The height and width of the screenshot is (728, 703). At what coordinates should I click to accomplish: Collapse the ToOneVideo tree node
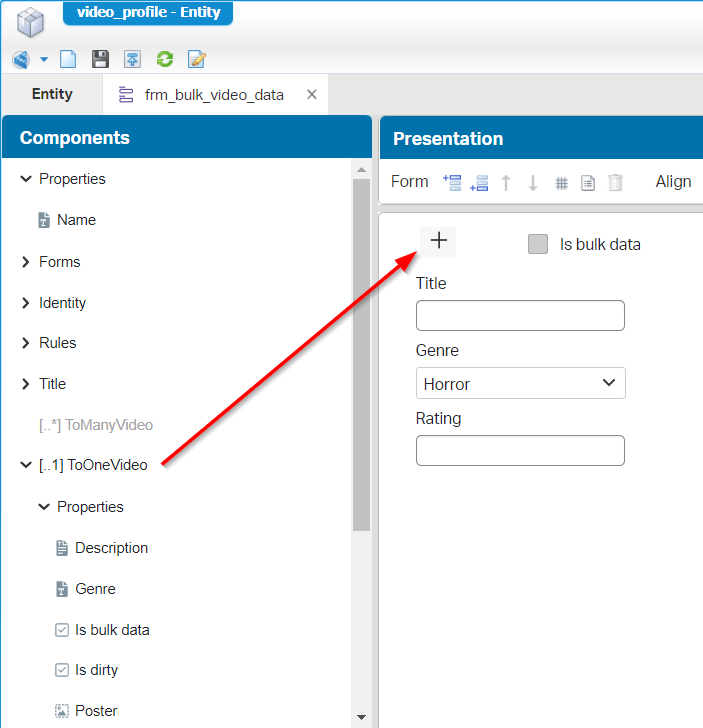26,465
